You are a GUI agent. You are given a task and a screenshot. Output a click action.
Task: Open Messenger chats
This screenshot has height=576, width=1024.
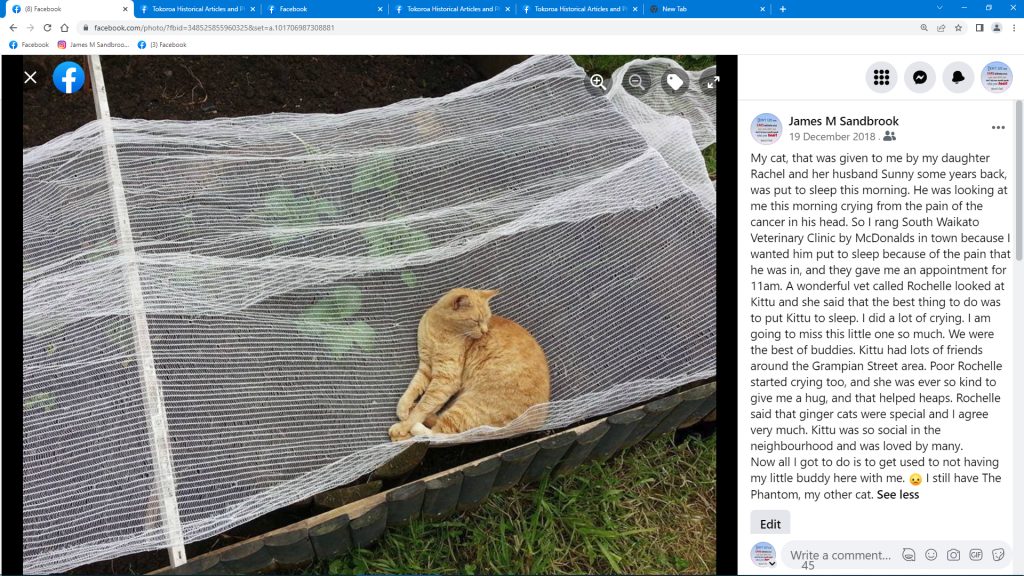point(920,77)
